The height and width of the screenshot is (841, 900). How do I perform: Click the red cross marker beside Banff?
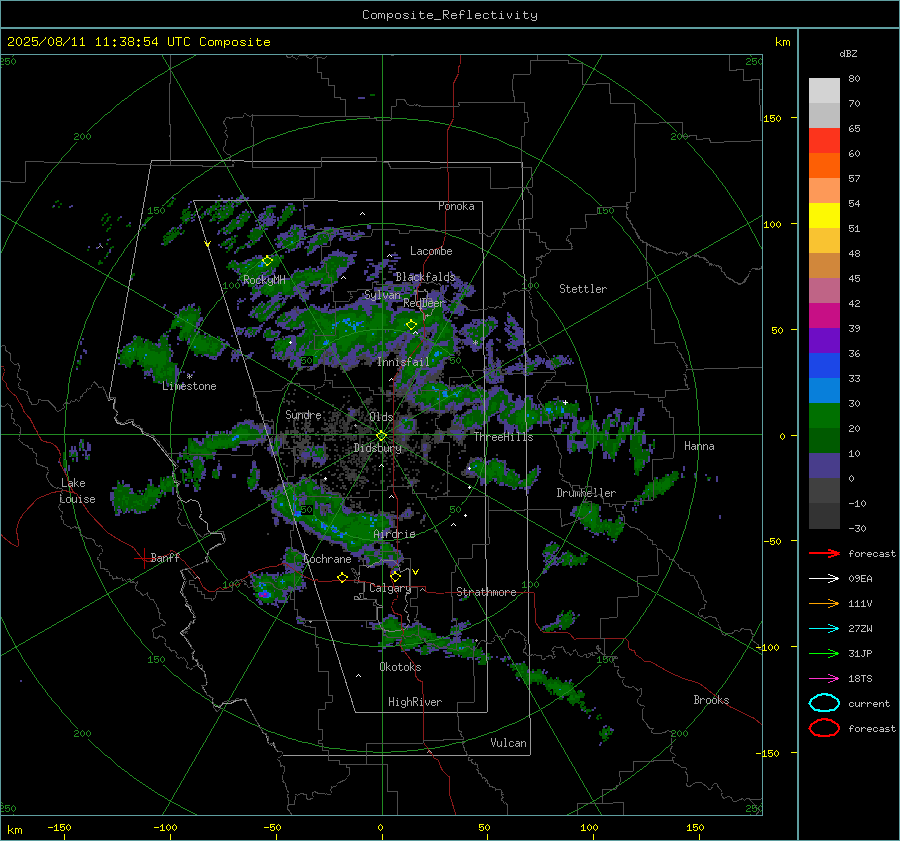143,557
